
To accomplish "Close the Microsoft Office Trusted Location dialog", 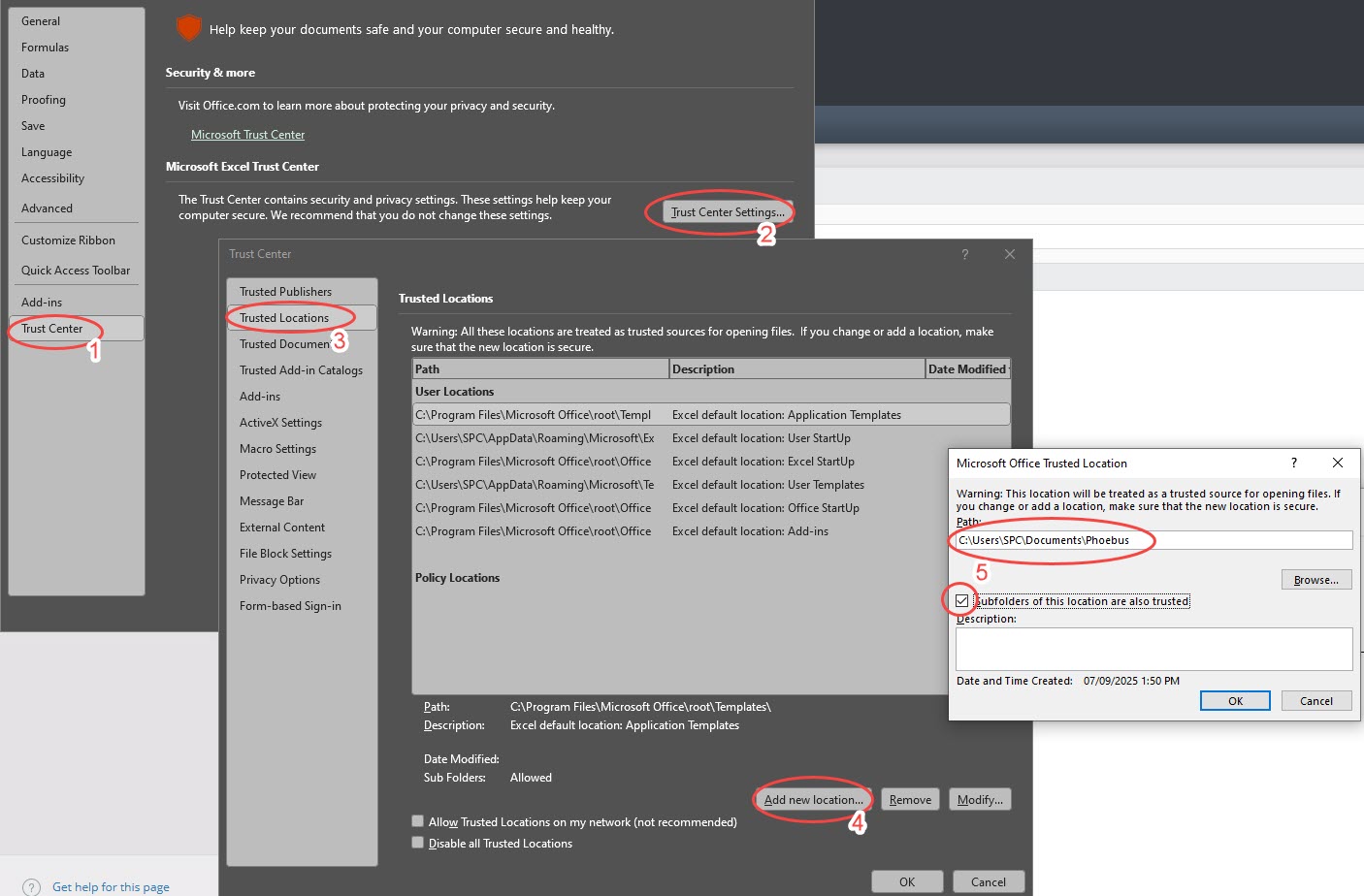I will [x=1338, y=463].
